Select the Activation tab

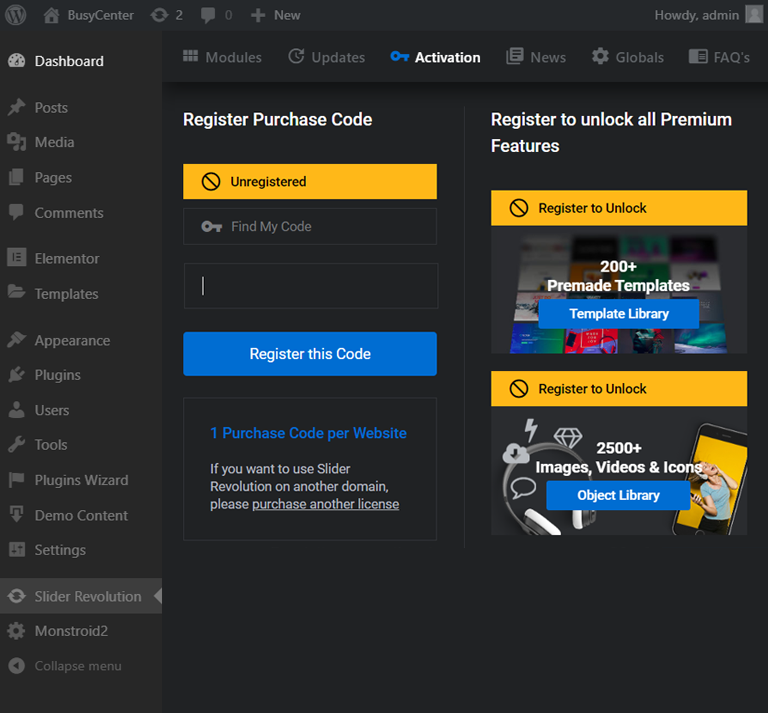435,57
